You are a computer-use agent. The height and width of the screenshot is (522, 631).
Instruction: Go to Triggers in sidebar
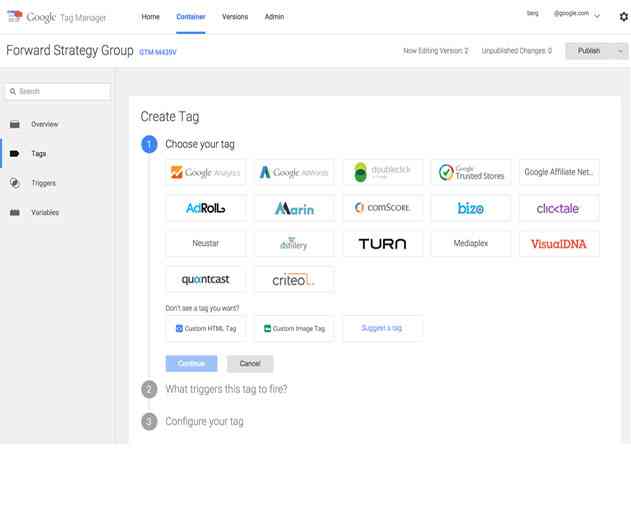pos(44,183)
